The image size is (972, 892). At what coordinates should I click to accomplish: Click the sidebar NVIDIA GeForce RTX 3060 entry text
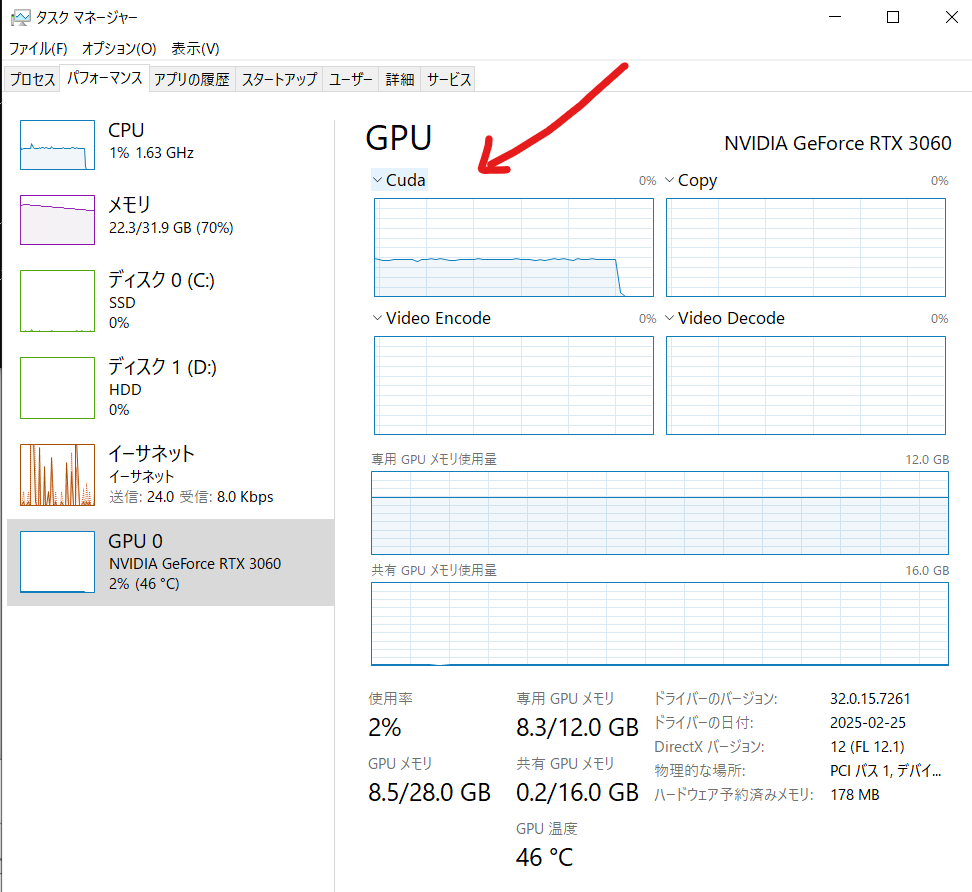pos(195,563)
